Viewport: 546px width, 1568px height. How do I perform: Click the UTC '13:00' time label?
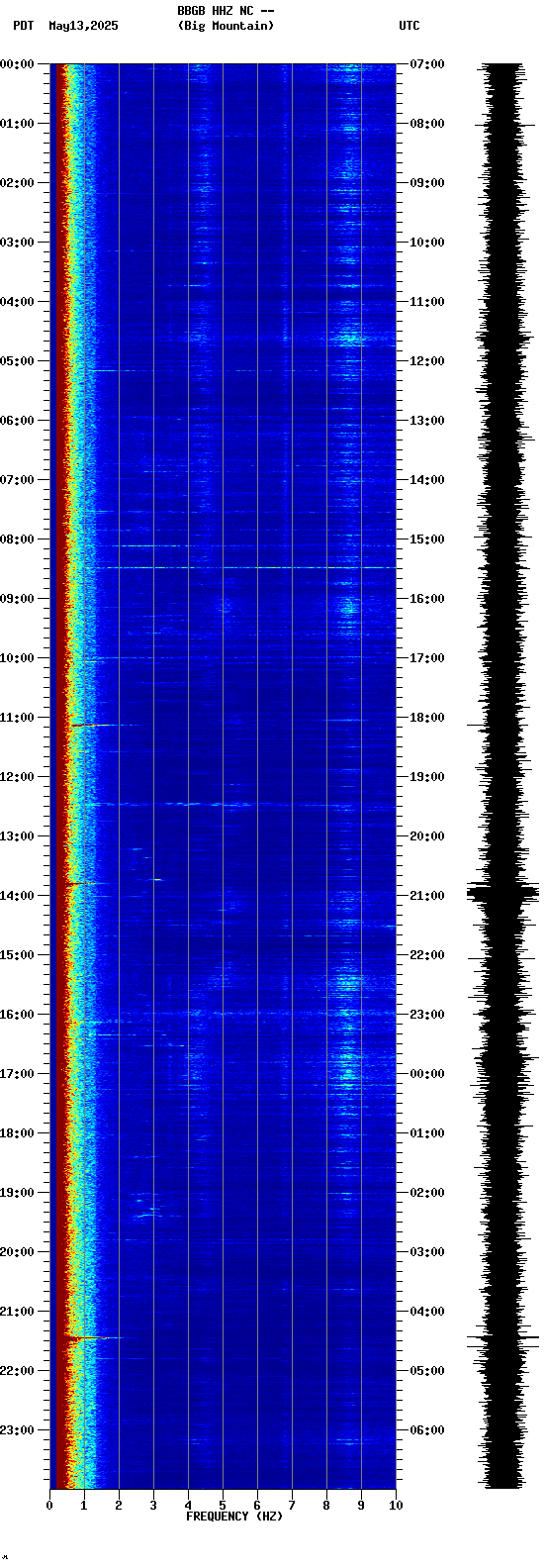pos(427,421)
